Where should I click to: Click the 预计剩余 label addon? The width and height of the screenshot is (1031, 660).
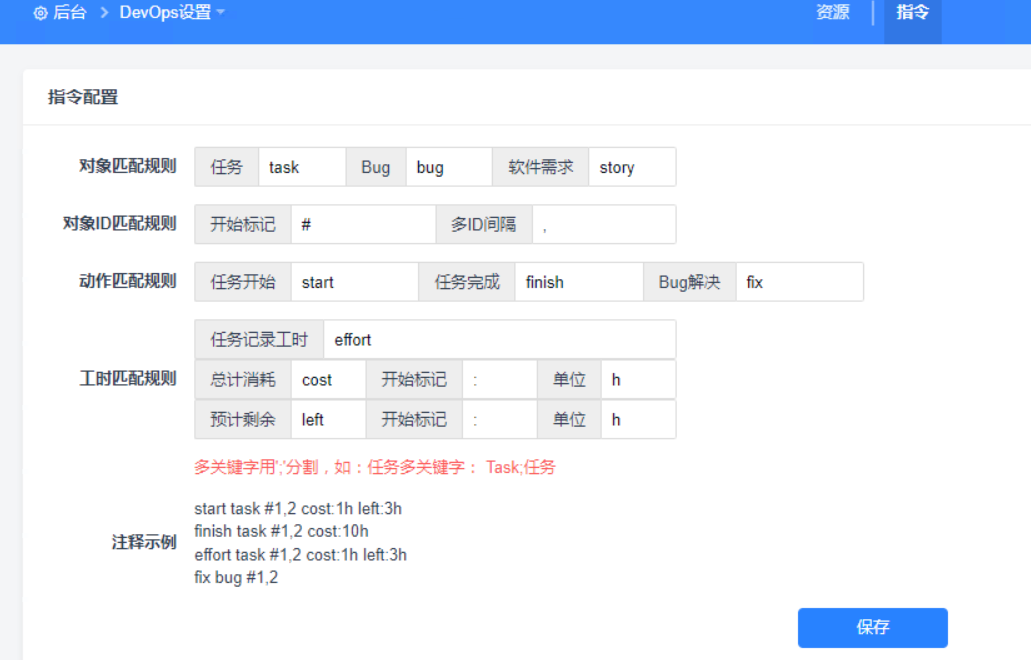coord(243,420)
